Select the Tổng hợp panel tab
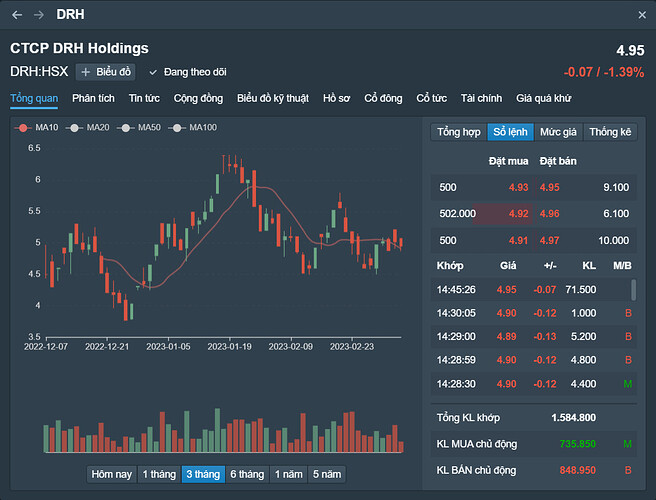Image resolution: width=656 pixels, height=500 pixels. (458, 132)
